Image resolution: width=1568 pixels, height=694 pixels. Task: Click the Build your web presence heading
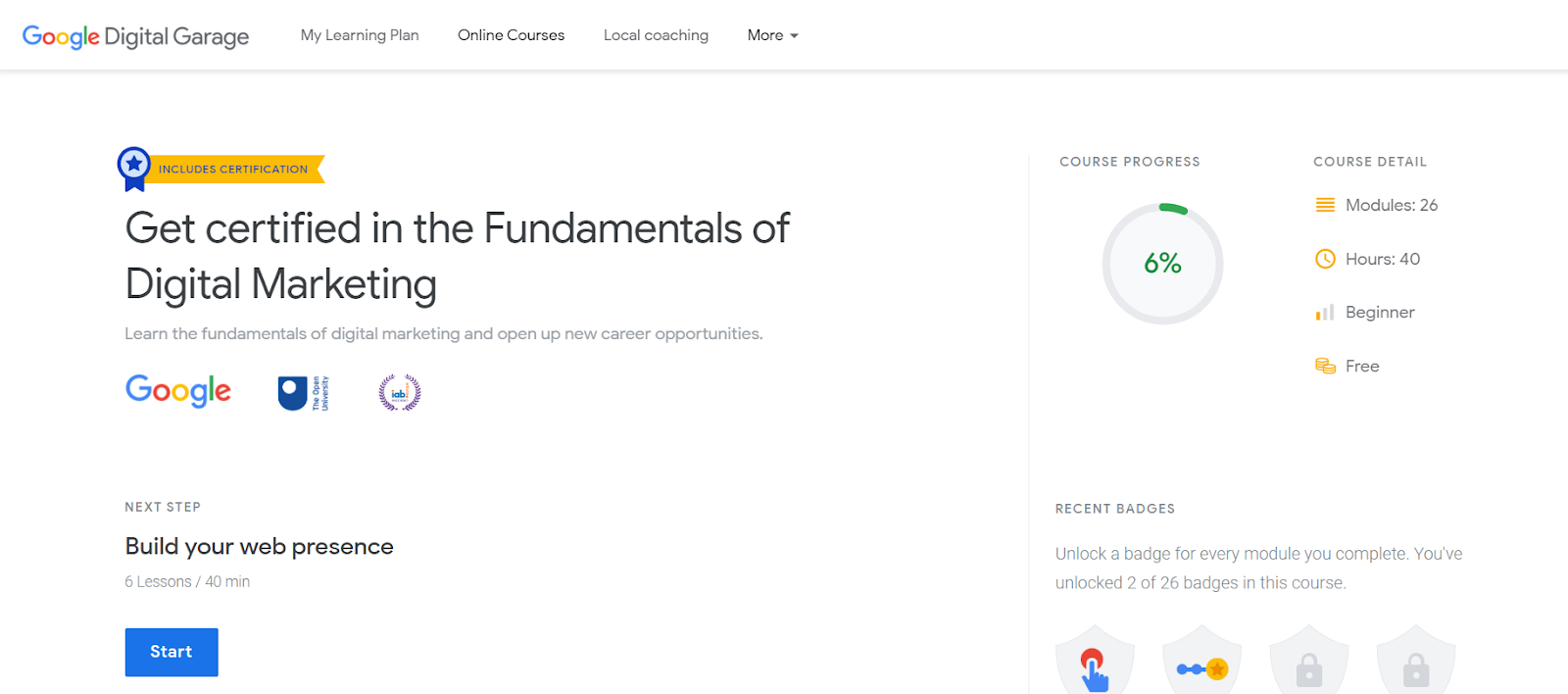(260, 547)
